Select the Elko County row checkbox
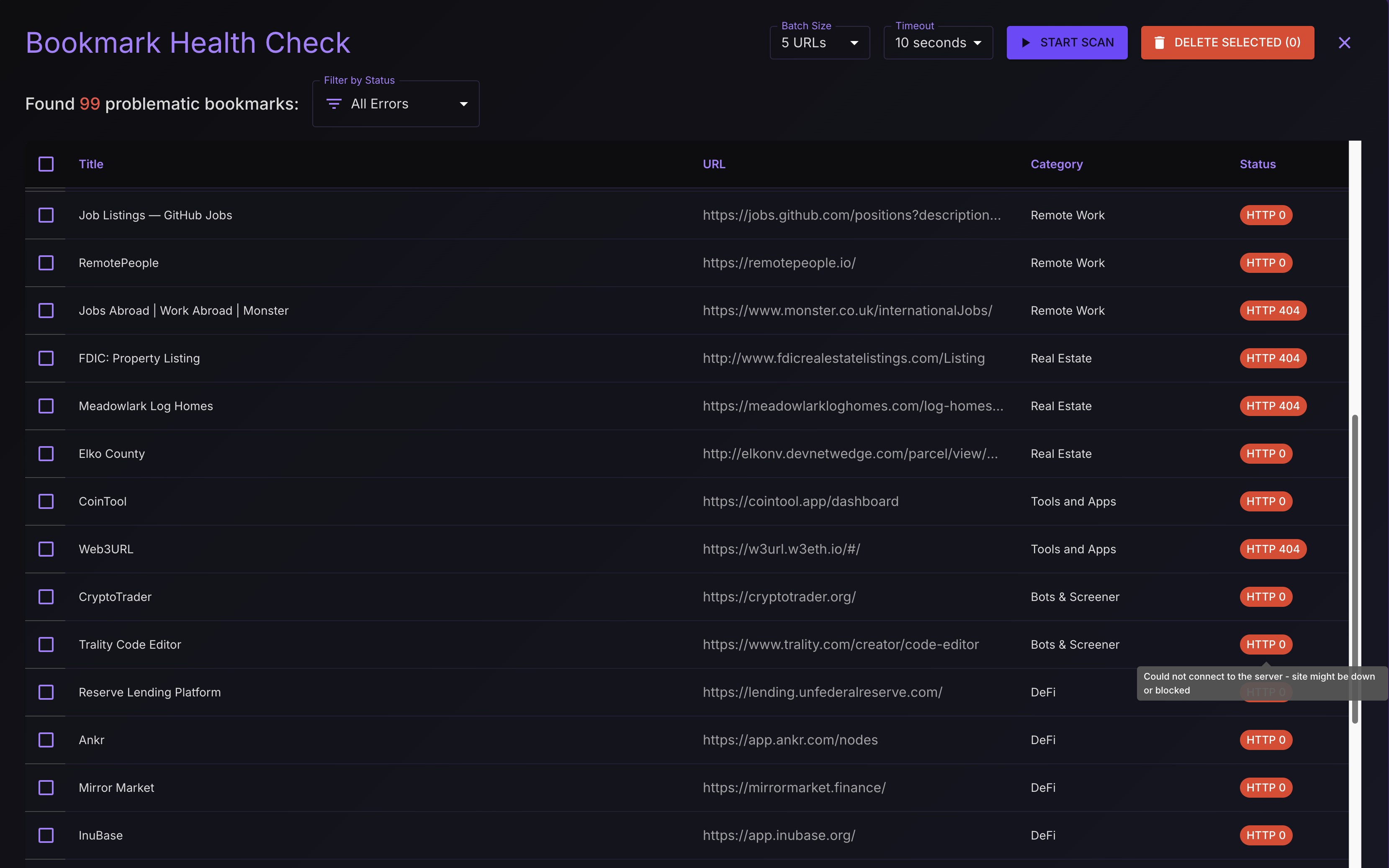Screen dimensions: 1389x868 point(46,454)
